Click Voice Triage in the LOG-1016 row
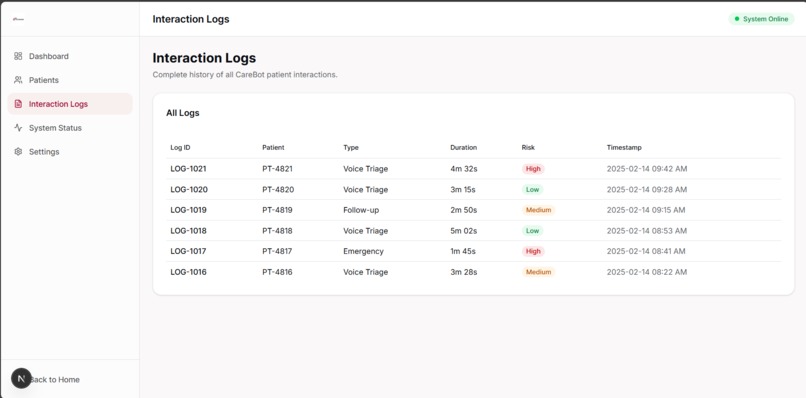Screen dimensions: 806x398 (x=365, y=272)
